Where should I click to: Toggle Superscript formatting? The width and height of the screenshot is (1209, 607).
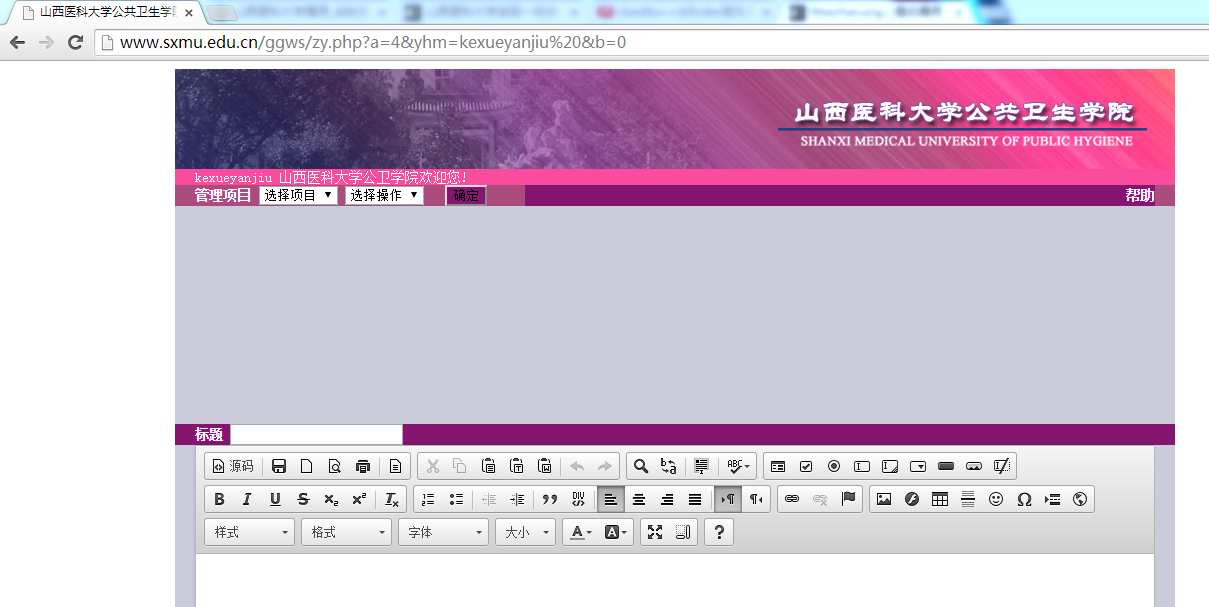click(359, 499)
